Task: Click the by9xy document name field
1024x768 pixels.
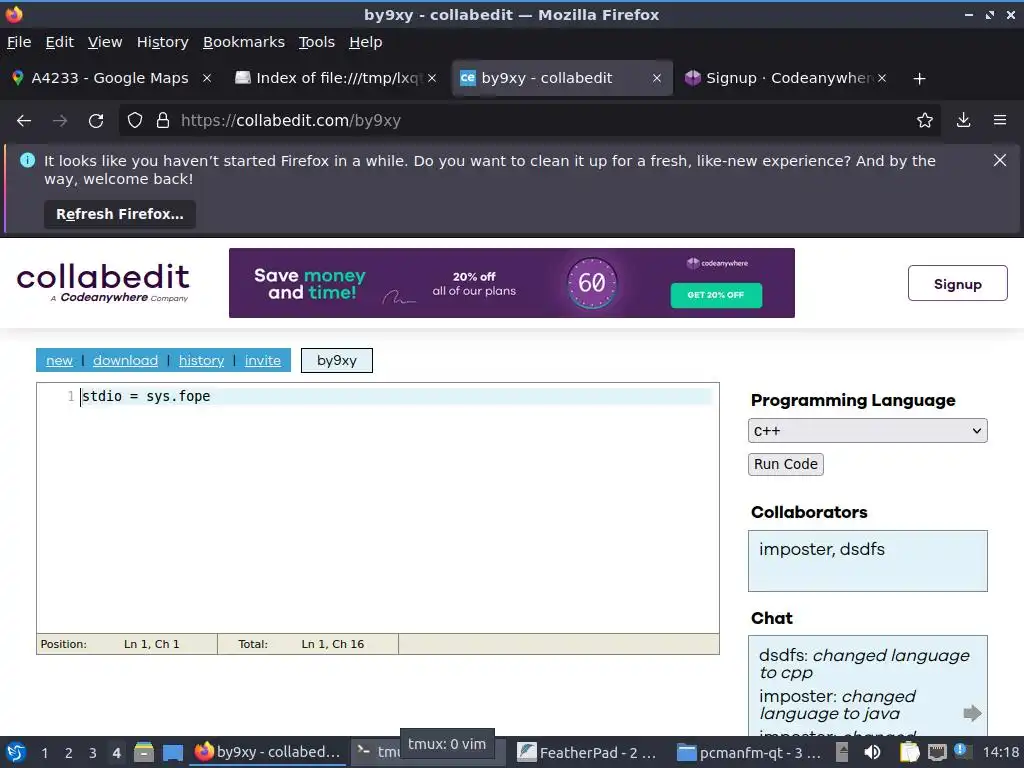Action: click(337, 360)
